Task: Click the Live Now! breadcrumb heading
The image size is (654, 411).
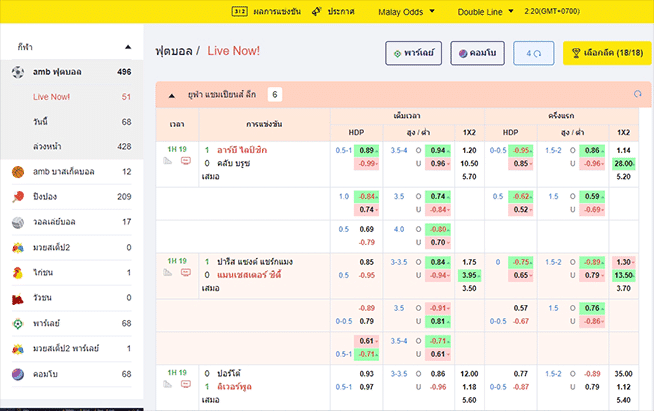Action: (234, 51)
